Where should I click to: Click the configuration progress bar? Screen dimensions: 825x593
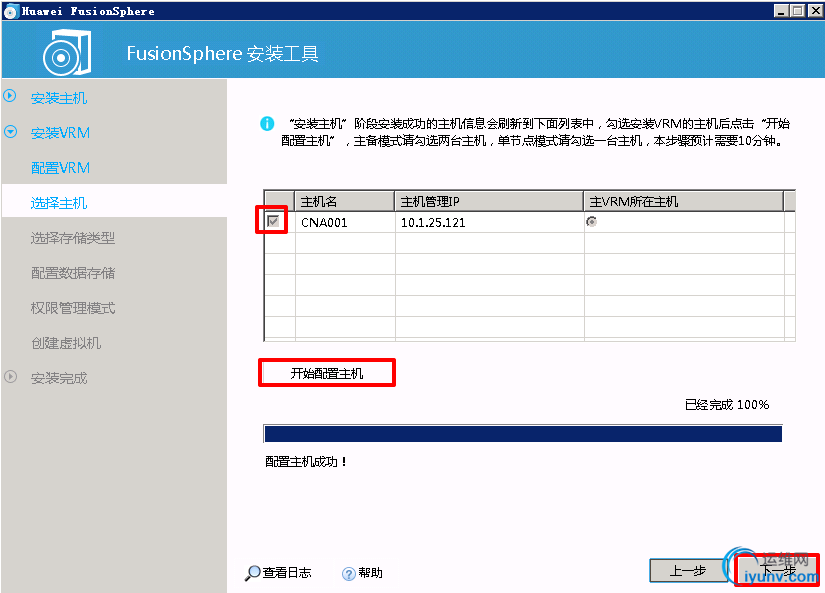523,434
